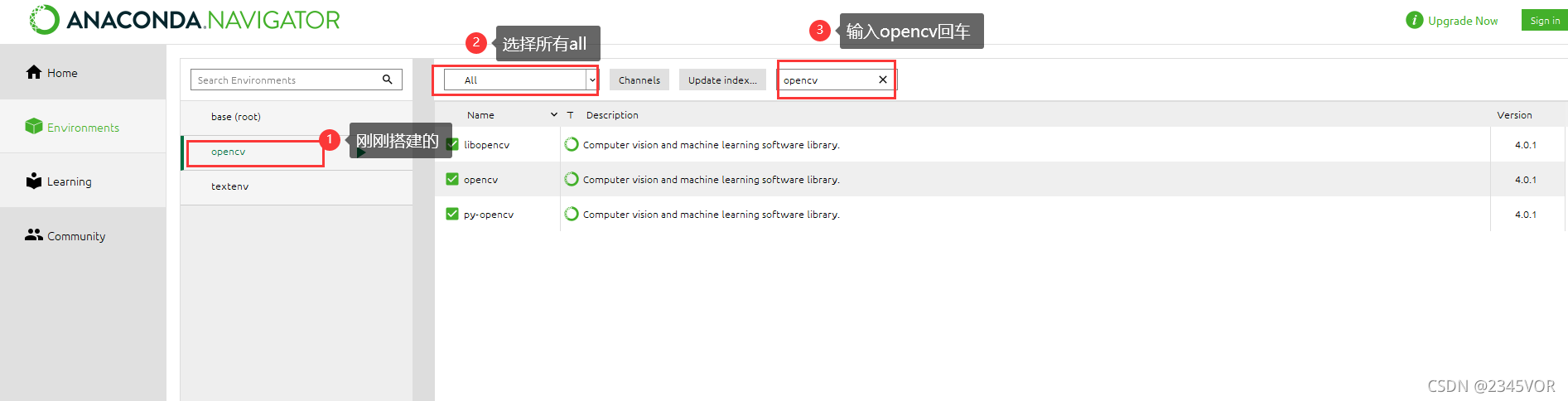This screenshot has width=1568, height=401.
Task: Click the Upgrade Now info icon
Action: 1414,20
